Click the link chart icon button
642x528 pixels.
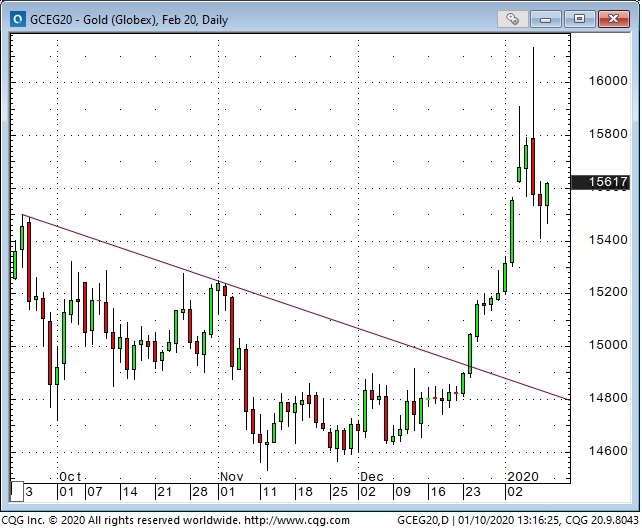(512, 19)
